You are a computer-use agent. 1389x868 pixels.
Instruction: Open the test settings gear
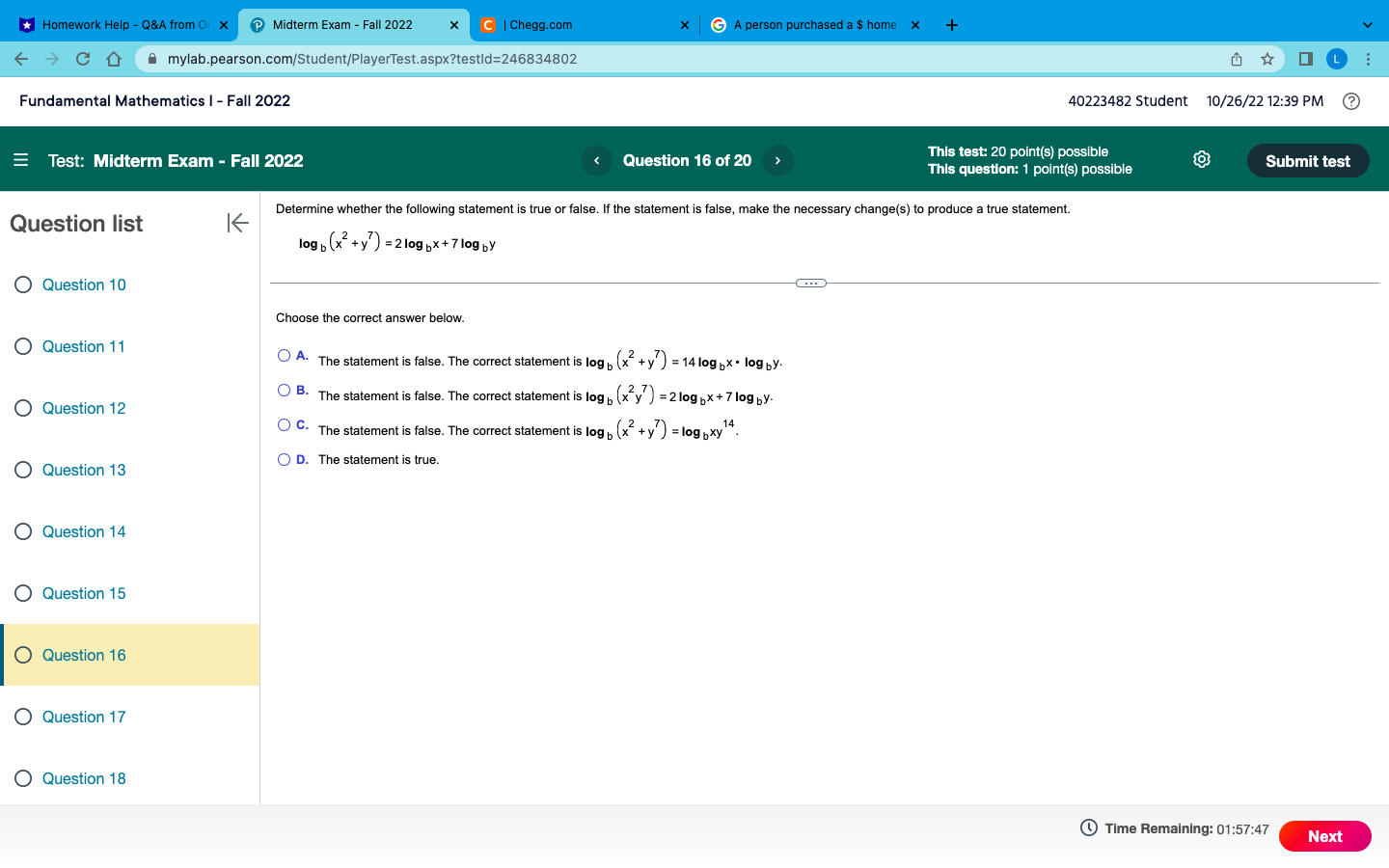click(1201, 159)
